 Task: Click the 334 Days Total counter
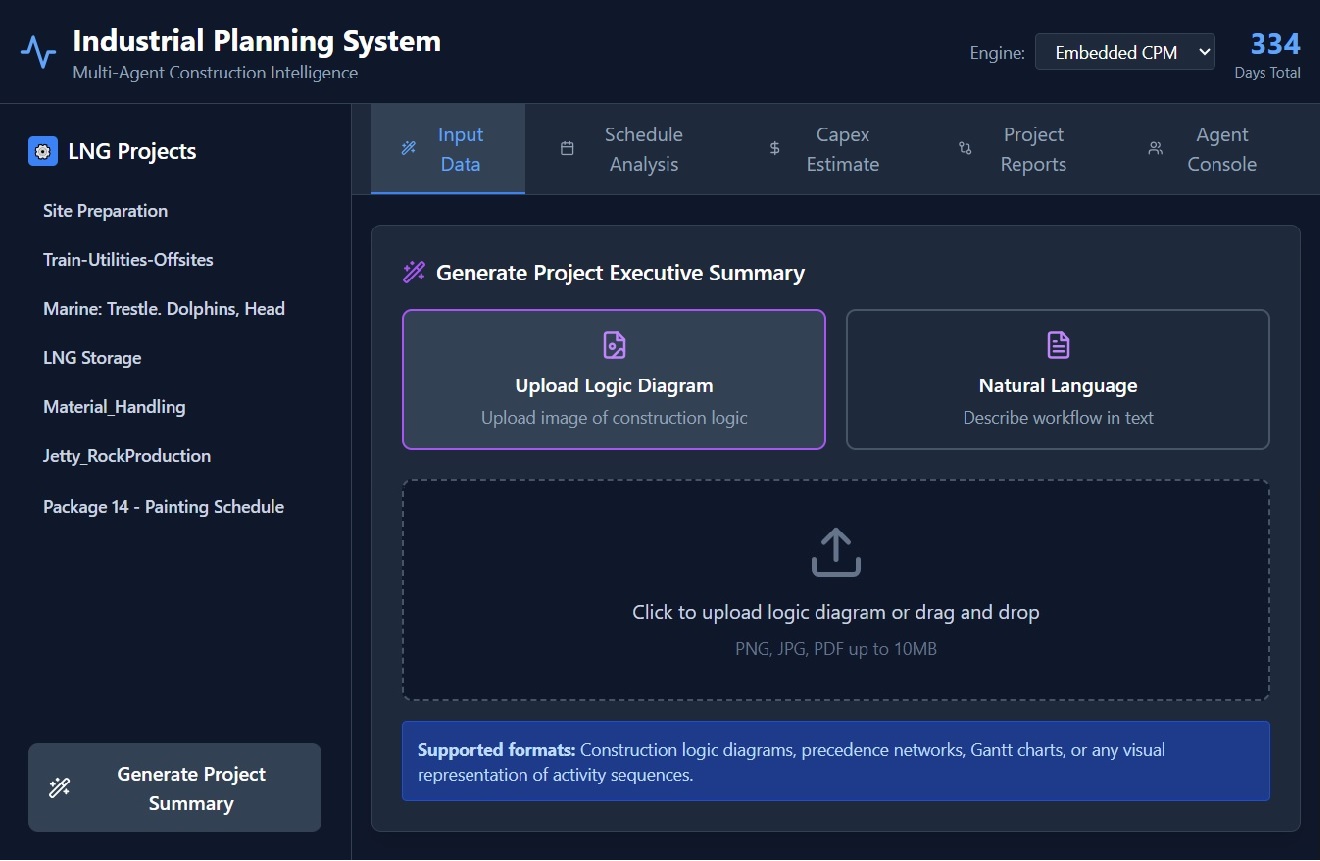click(1274, 55)
